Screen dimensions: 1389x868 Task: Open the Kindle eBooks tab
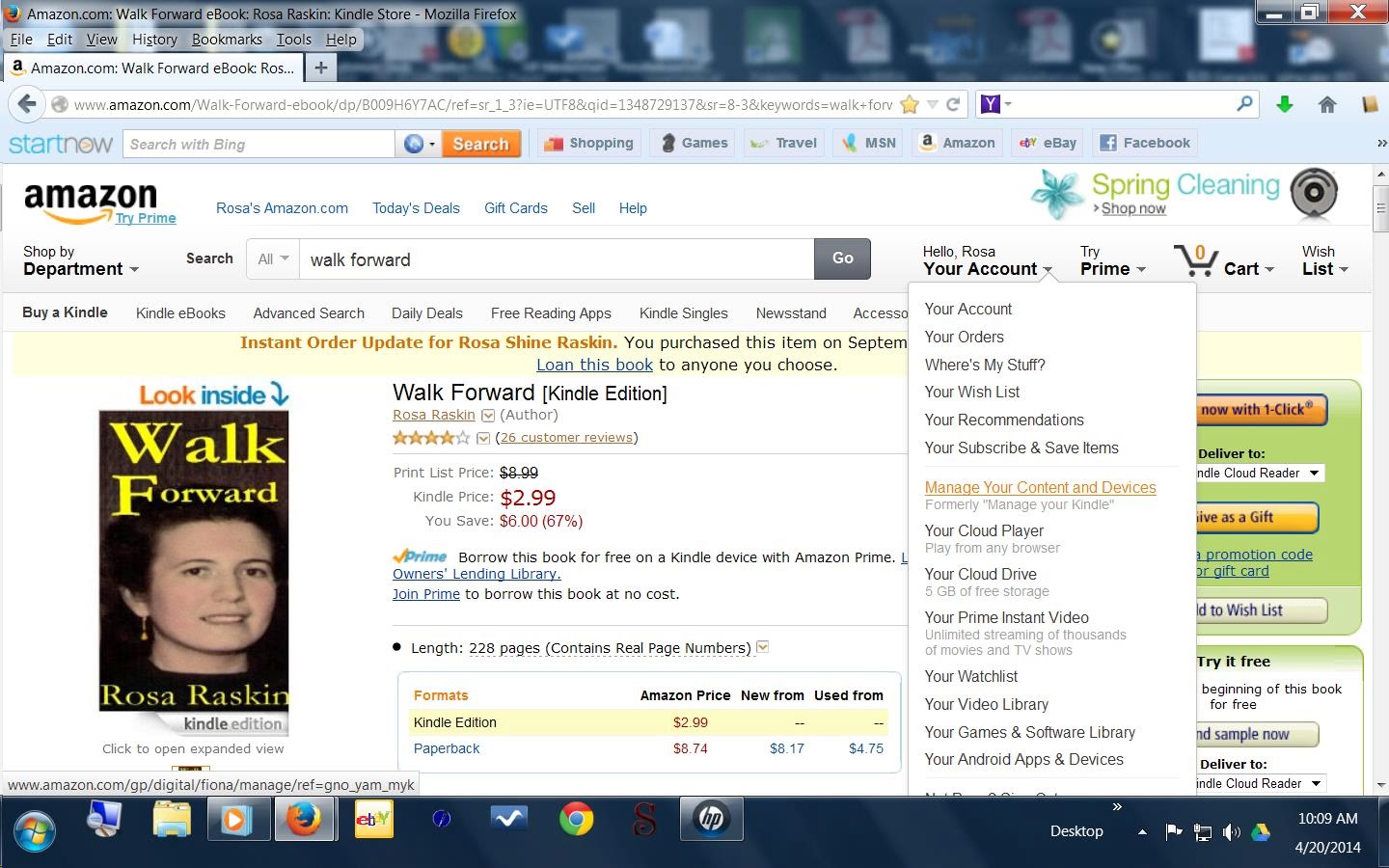[x=180, y=313]
